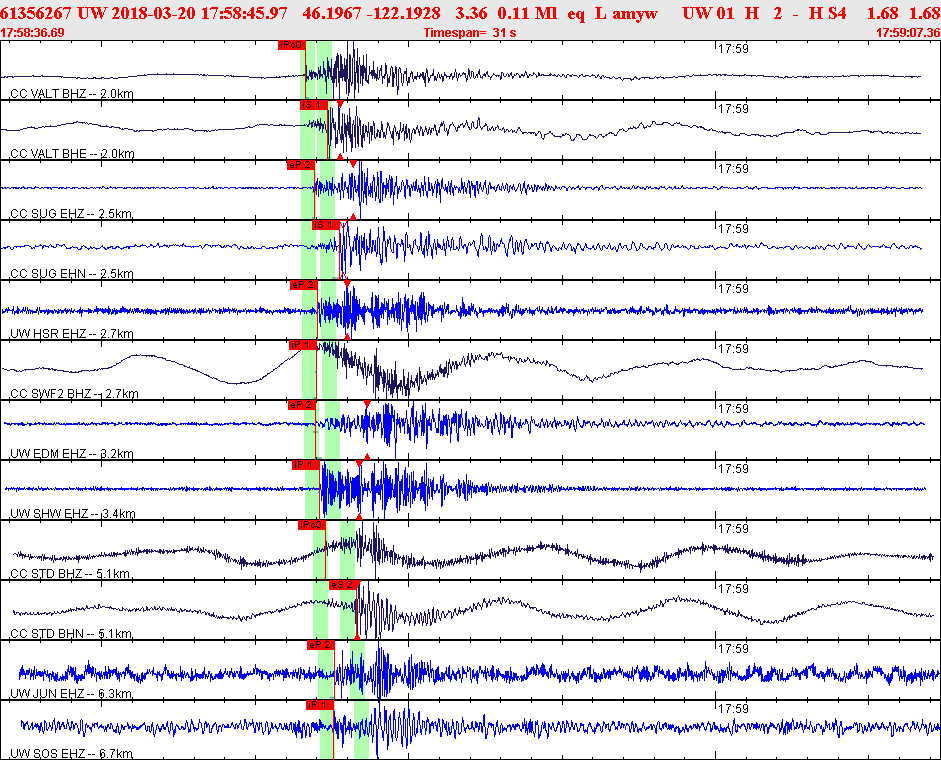This screenshot has height=760, width=941.
Task: Click the 17:59 tick label on EDM EHZ trace
Action: (733, 409)
